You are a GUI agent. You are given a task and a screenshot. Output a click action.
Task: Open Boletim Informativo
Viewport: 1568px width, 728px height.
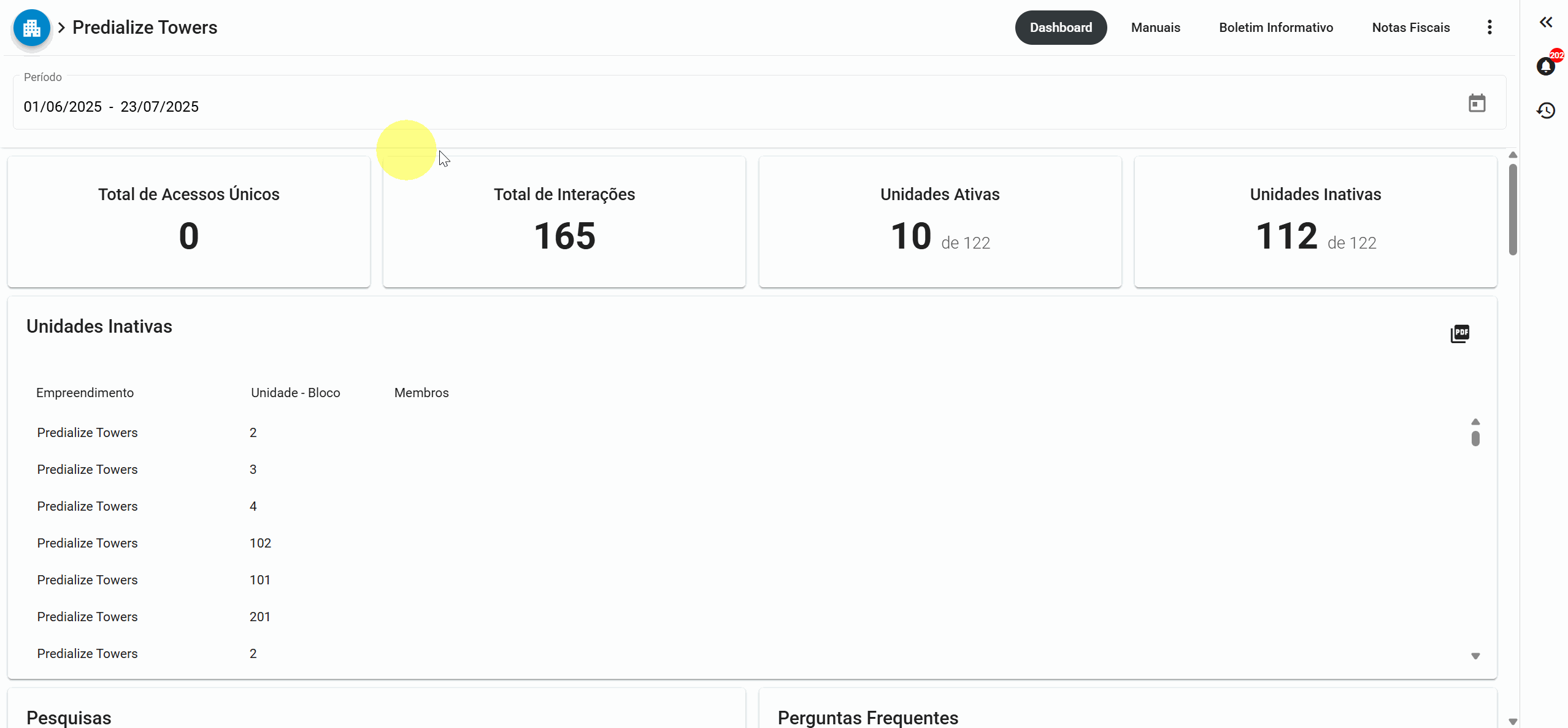coord(1275,27)
